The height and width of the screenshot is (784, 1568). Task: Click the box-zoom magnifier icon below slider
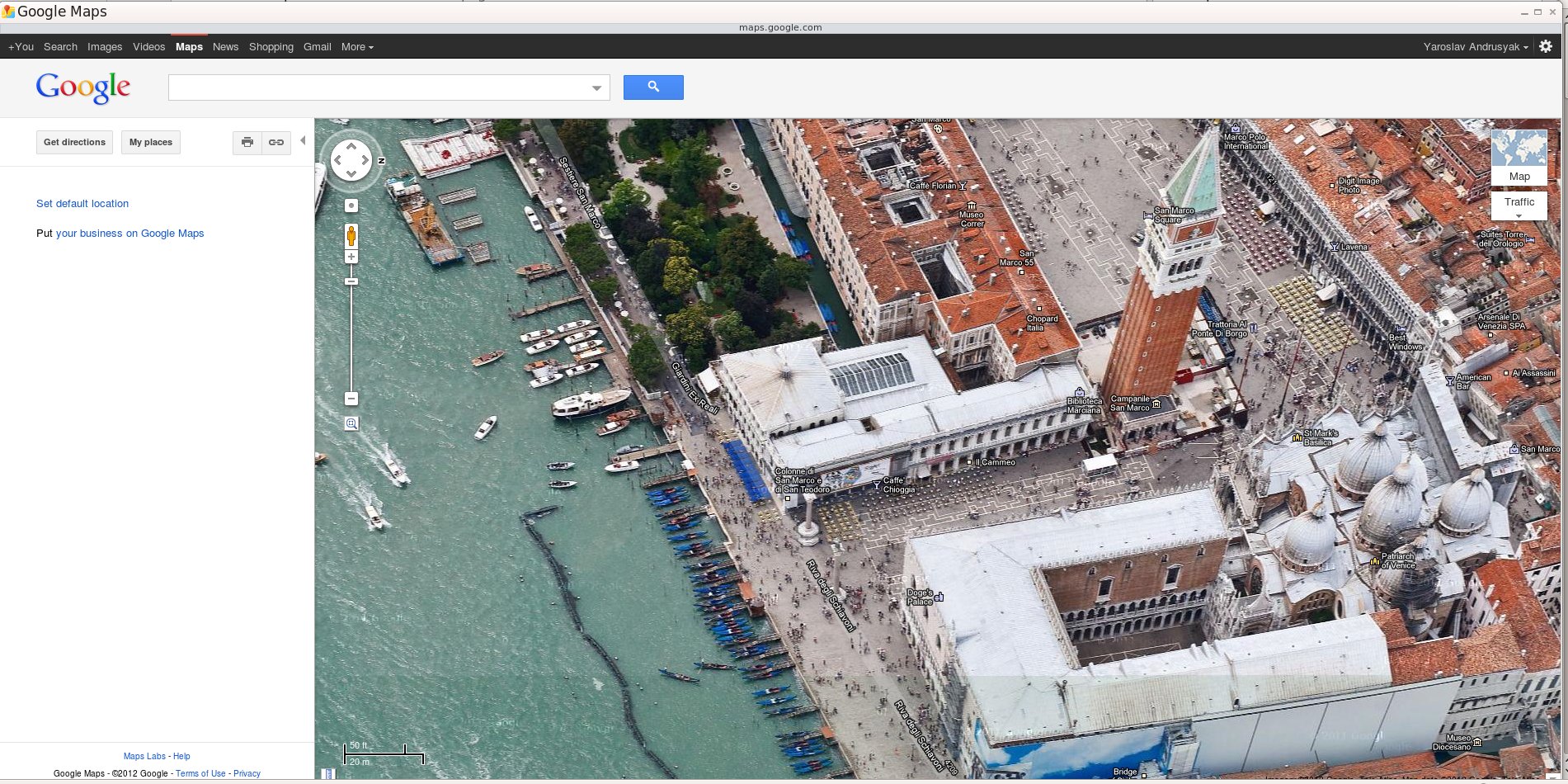[x=351, y=424]
